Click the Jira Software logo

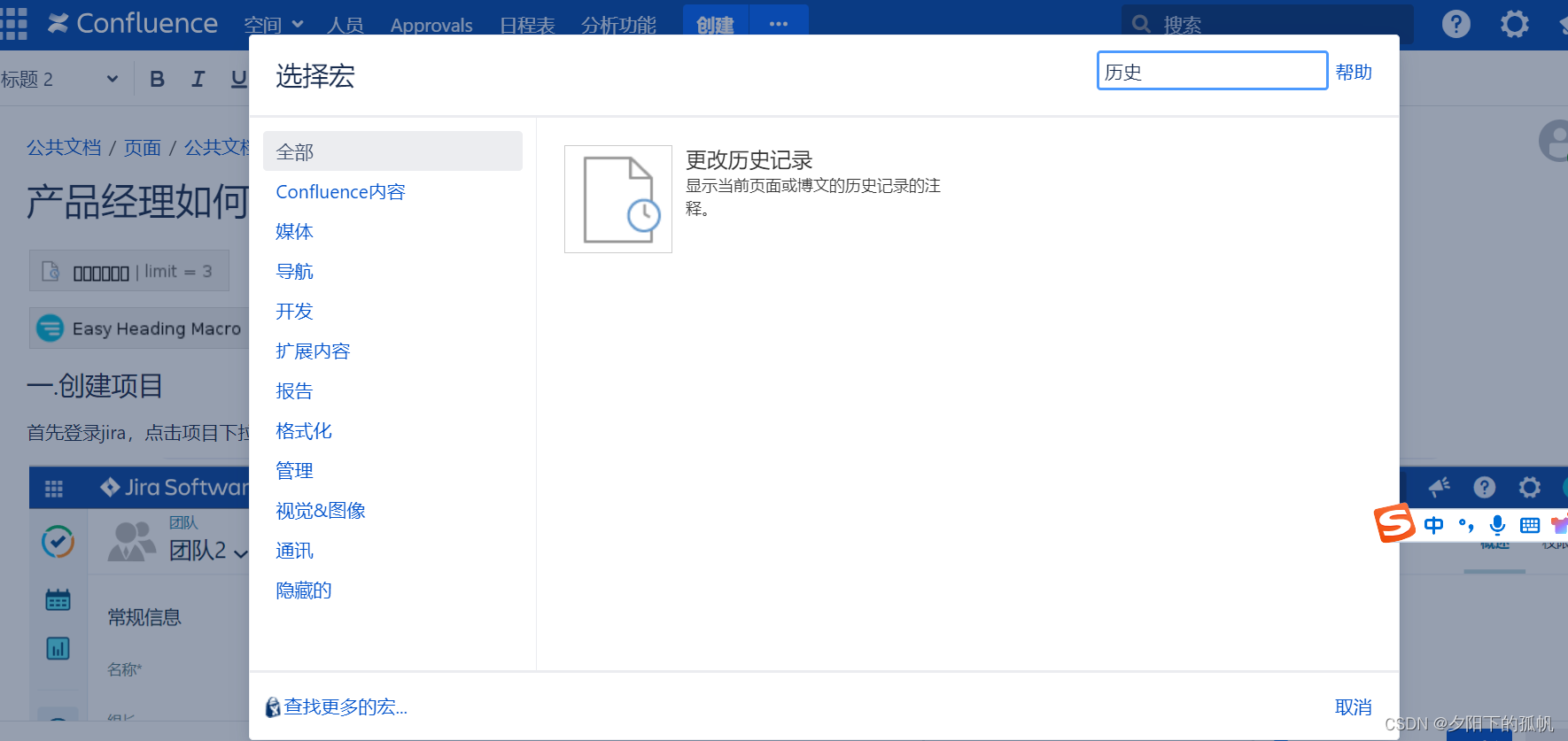click(x=175, y=487)
